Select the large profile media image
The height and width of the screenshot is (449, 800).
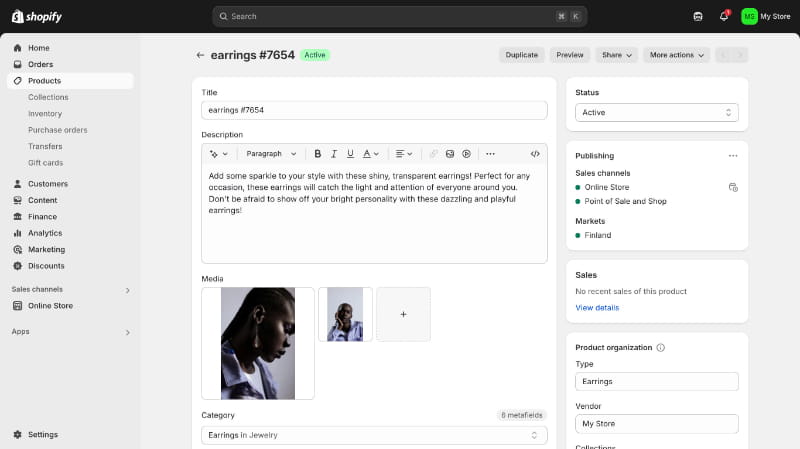(258, 343)
